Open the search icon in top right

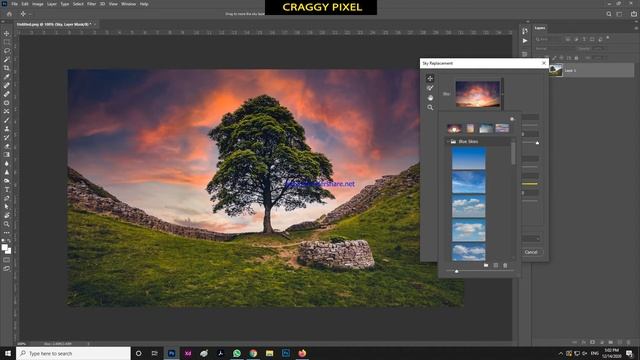pos(609,14)
